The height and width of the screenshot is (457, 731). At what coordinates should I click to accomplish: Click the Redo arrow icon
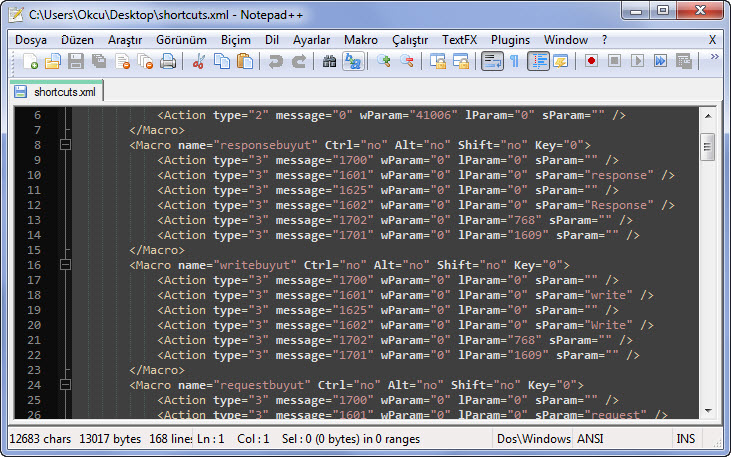(x=299, y=61)
